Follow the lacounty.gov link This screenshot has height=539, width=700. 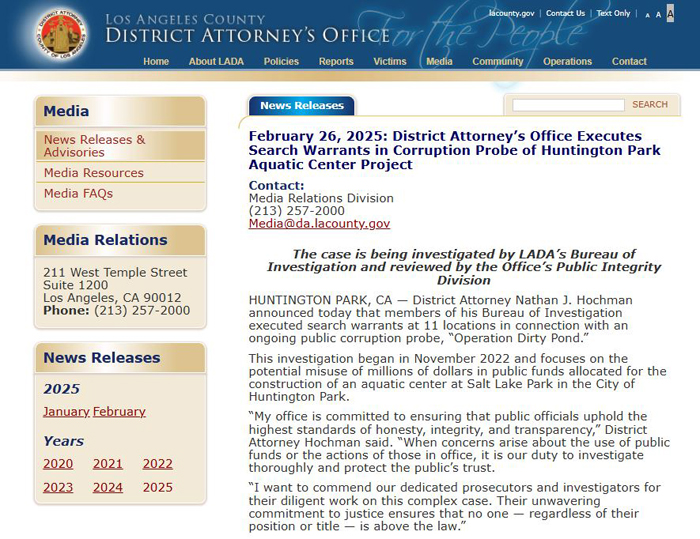pos(511,13)
